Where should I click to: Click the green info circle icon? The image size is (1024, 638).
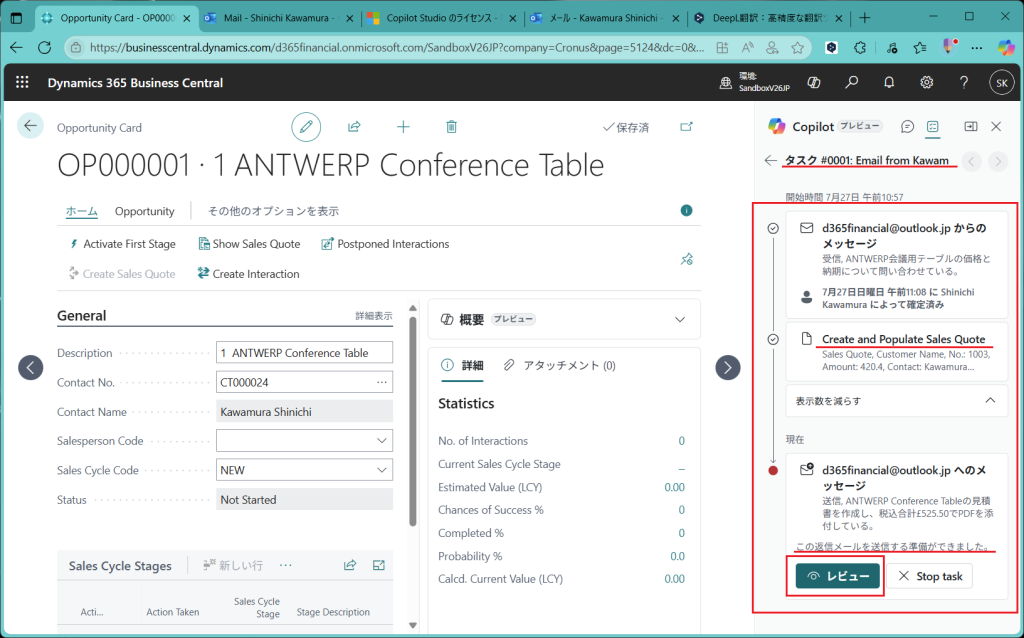point(686,210)
